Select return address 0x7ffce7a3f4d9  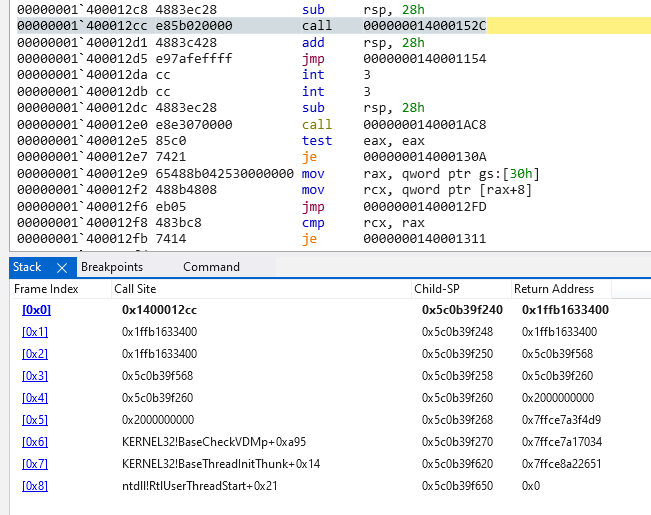pos(561,420)
